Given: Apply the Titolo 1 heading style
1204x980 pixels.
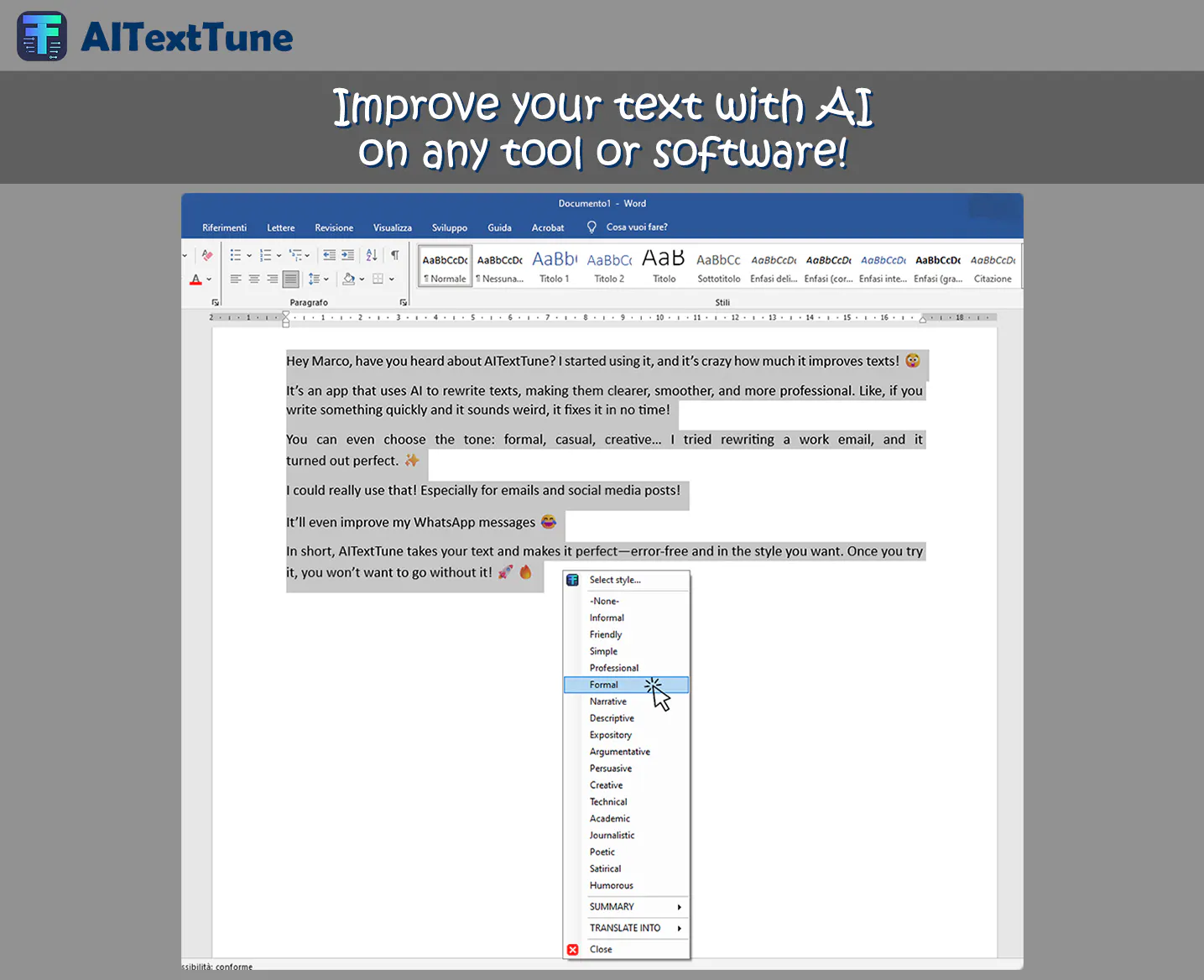Looking at the screenshot, I should pyautogui.click(x=555, y=266).
